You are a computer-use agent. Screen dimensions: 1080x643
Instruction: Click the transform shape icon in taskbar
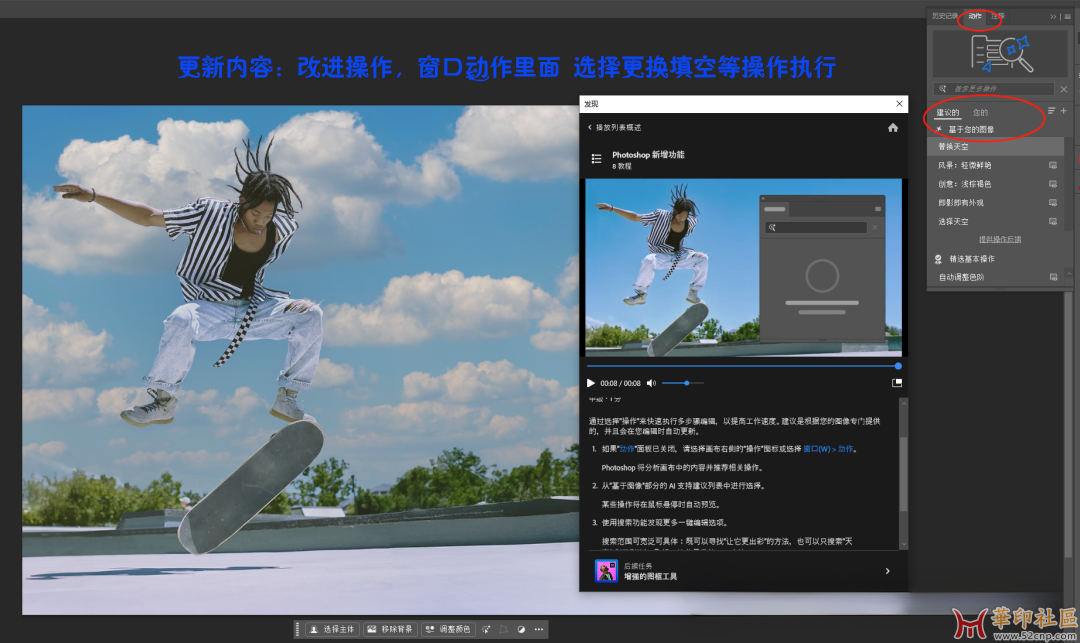coord(503,629)
